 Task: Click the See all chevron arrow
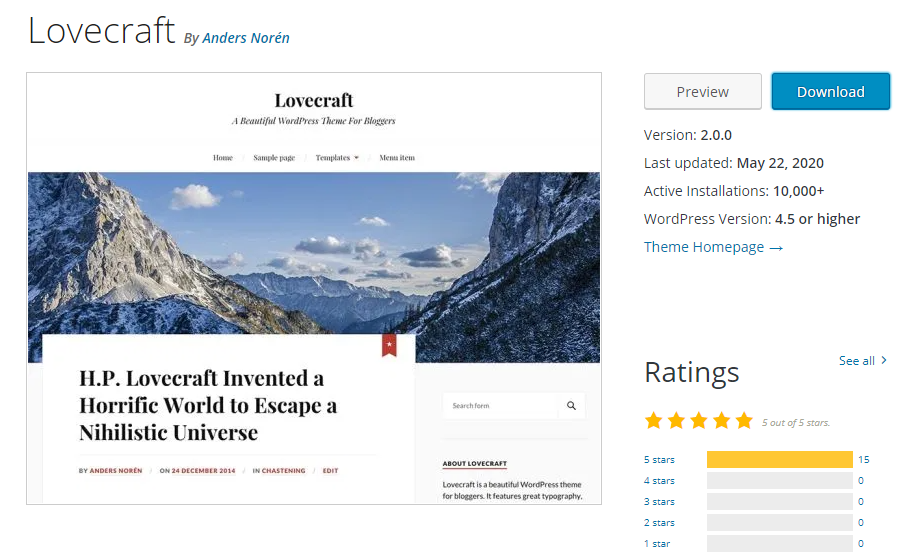[x=884, y=360]
